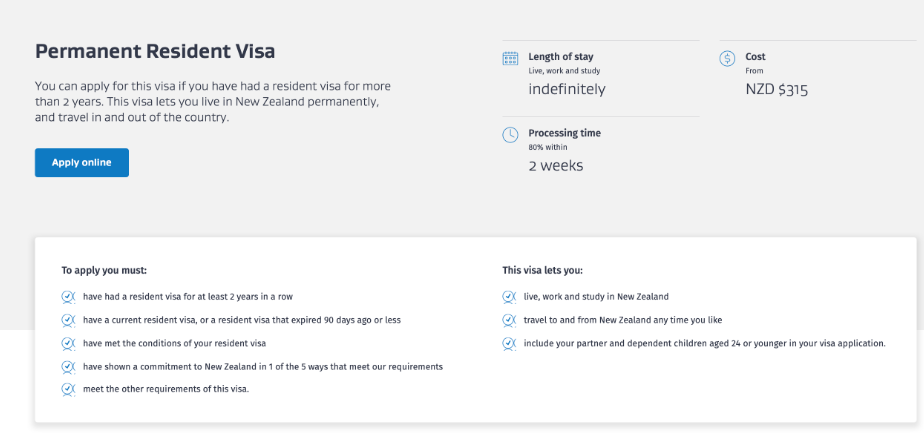Click the check icon beside 'travel to and from'
The width and height of the screenshot is (924, 434).
pos(510,320)
